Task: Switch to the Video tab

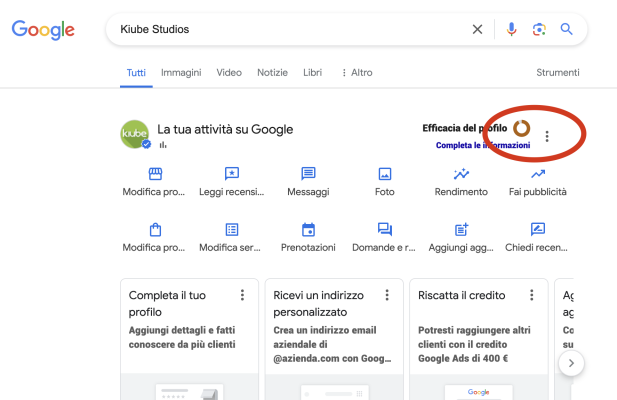Action: coord(229,72)
